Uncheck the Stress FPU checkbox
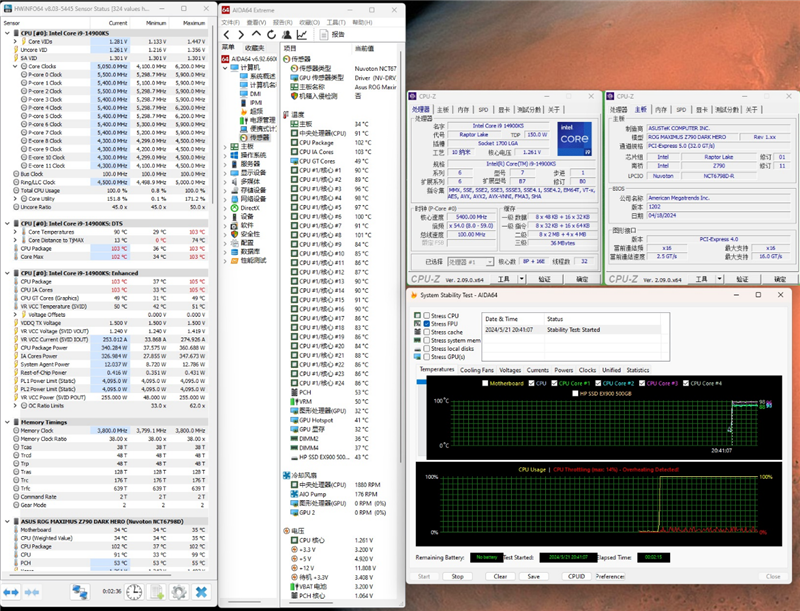Image resolution: width=800 pixels, height=611 pixels. tap(425, 324)
